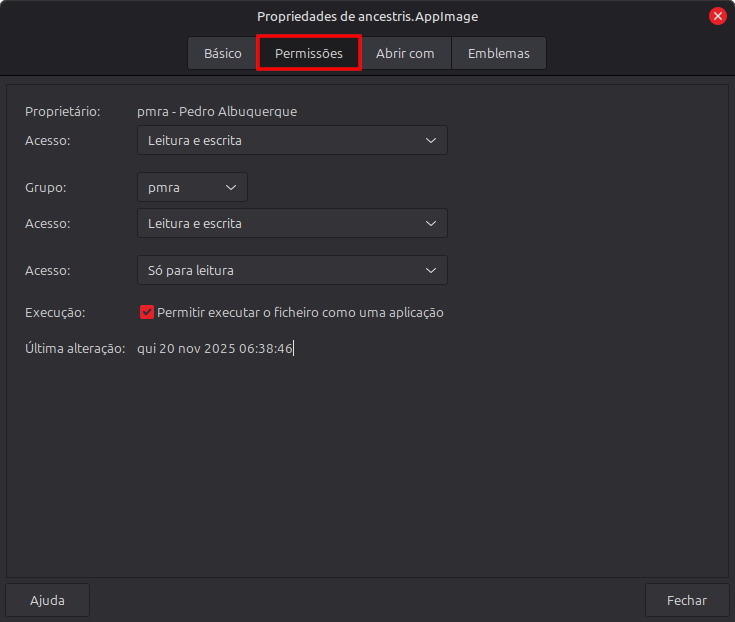Click the last-modified date 'qui 20 nov 2025'

point(215,348)
